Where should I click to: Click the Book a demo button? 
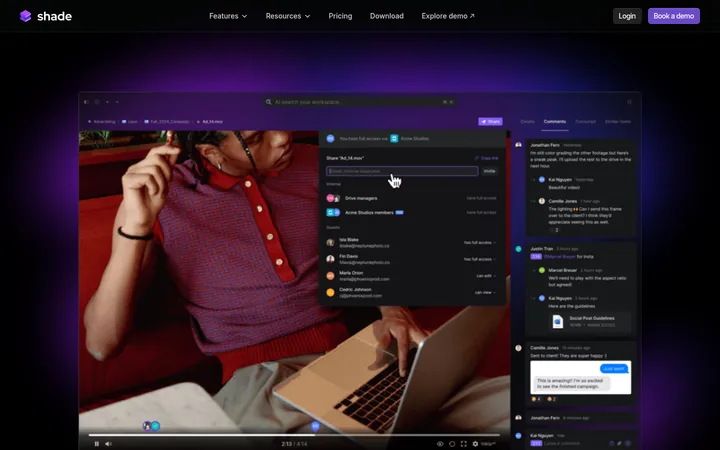tap(674, 16)
